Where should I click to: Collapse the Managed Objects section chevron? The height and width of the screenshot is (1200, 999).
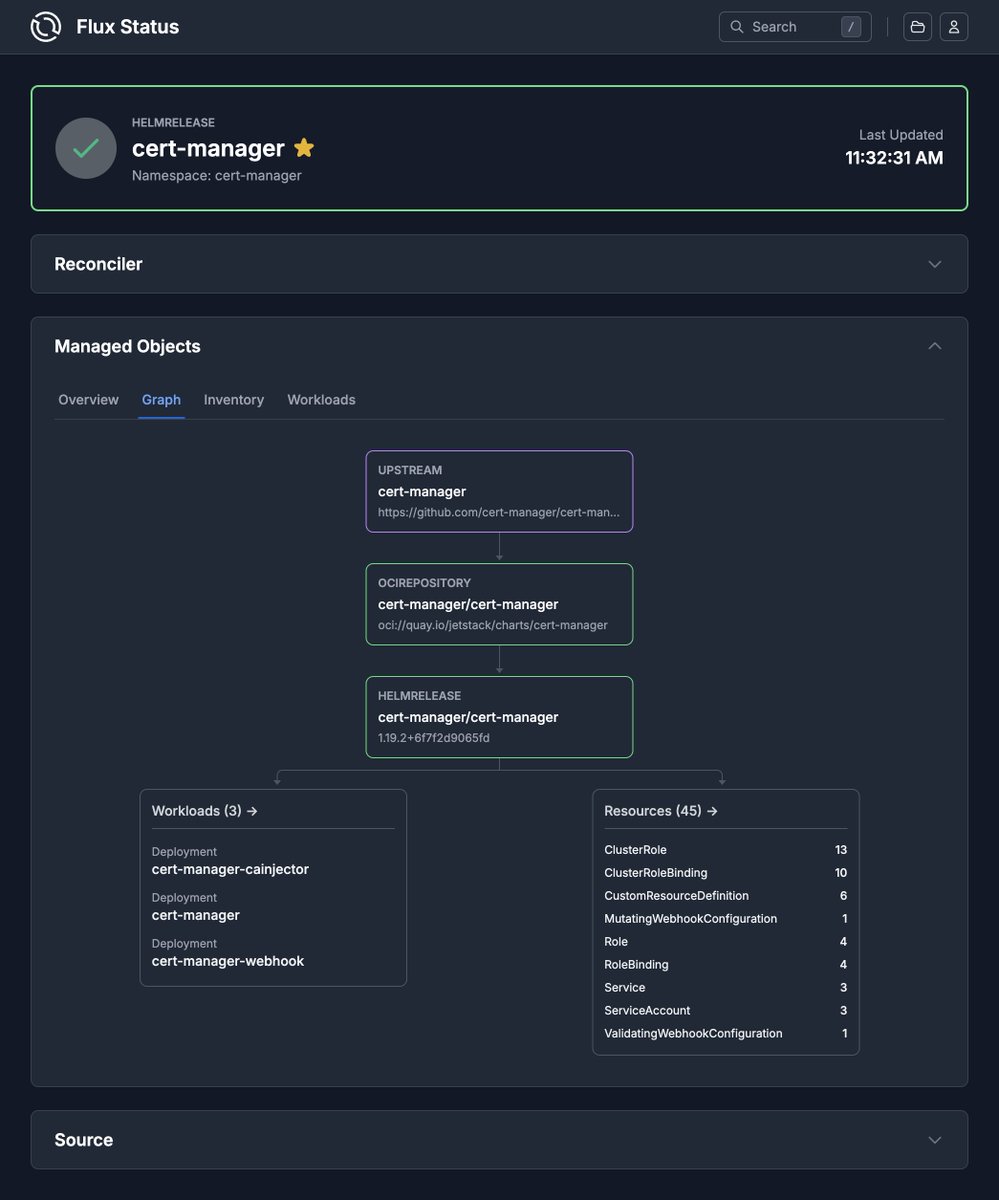point(935,346)
